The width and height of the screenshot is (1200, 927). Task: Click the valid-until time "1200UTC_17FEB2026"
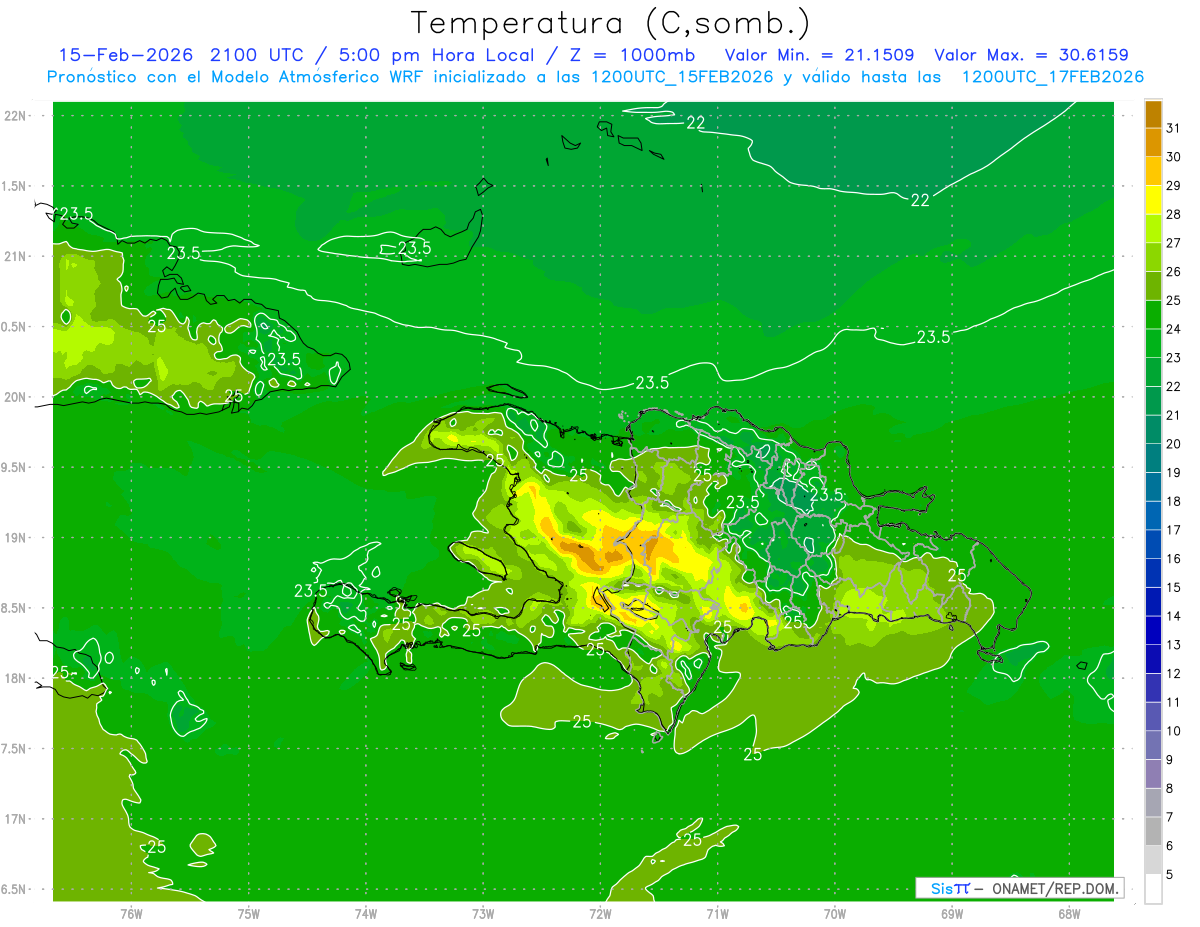1053,77
